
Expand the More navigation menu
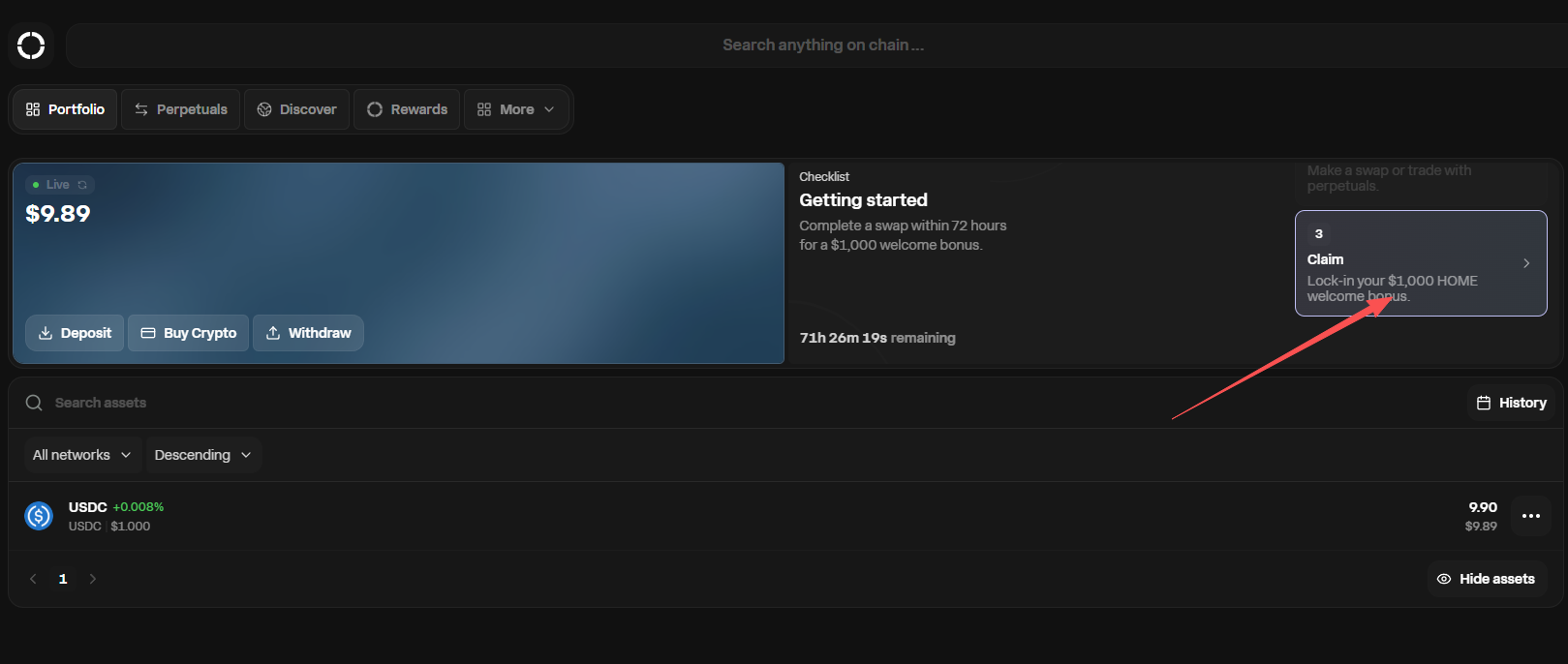pos(515,109)
